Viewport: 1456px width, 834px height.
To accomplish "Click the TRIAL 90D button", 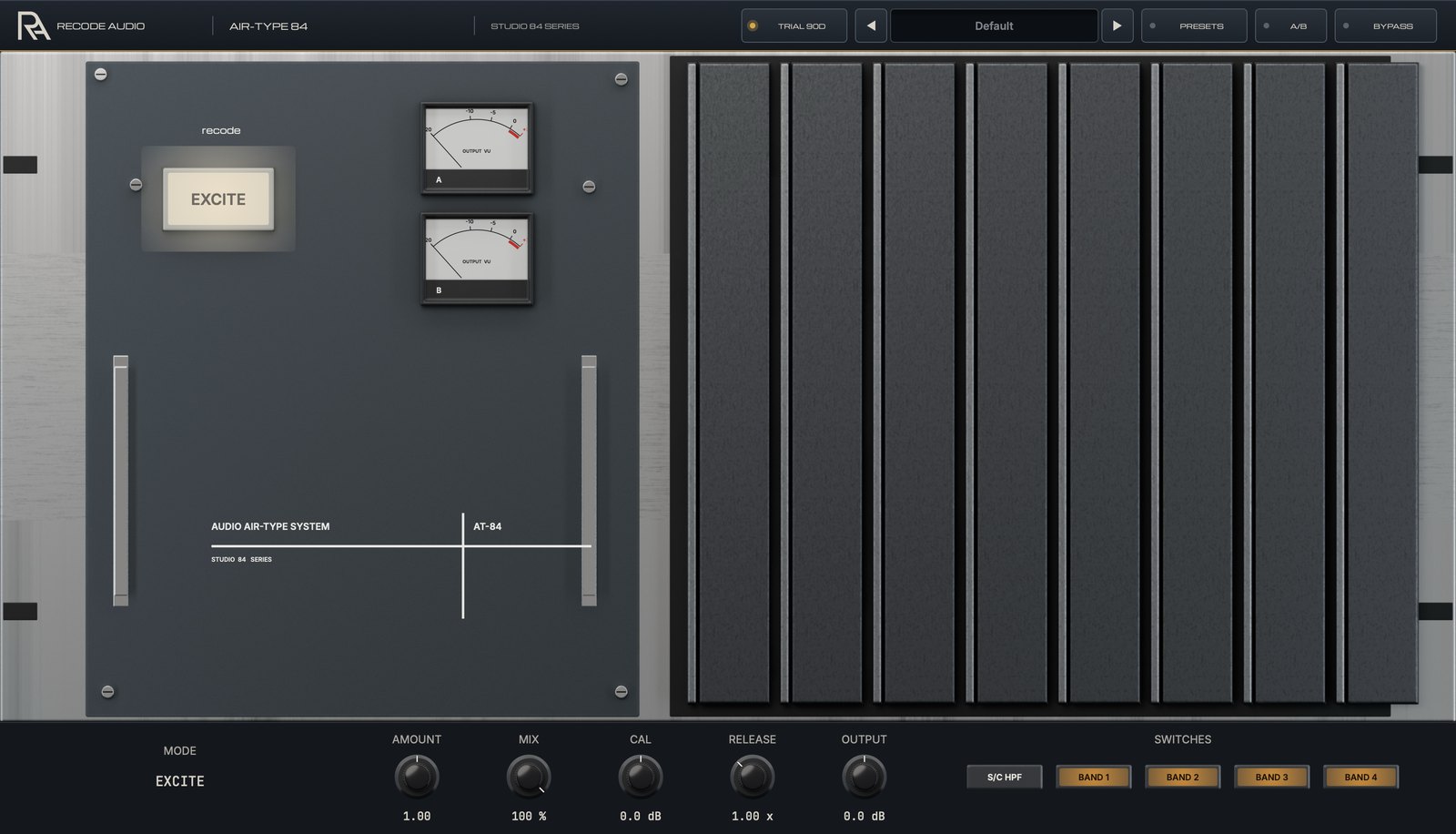I will [x=794, y=25].
